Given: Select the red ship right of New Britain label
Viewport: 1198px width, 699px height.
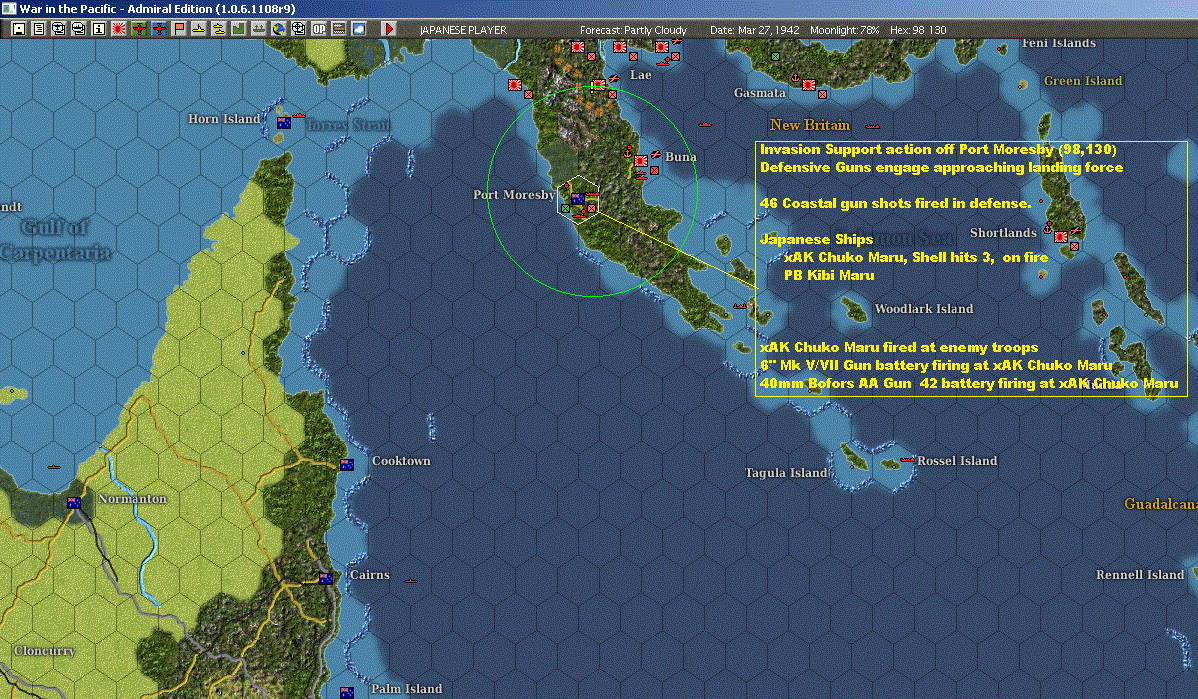Looking at the screenshot, I should click(872, 127).
